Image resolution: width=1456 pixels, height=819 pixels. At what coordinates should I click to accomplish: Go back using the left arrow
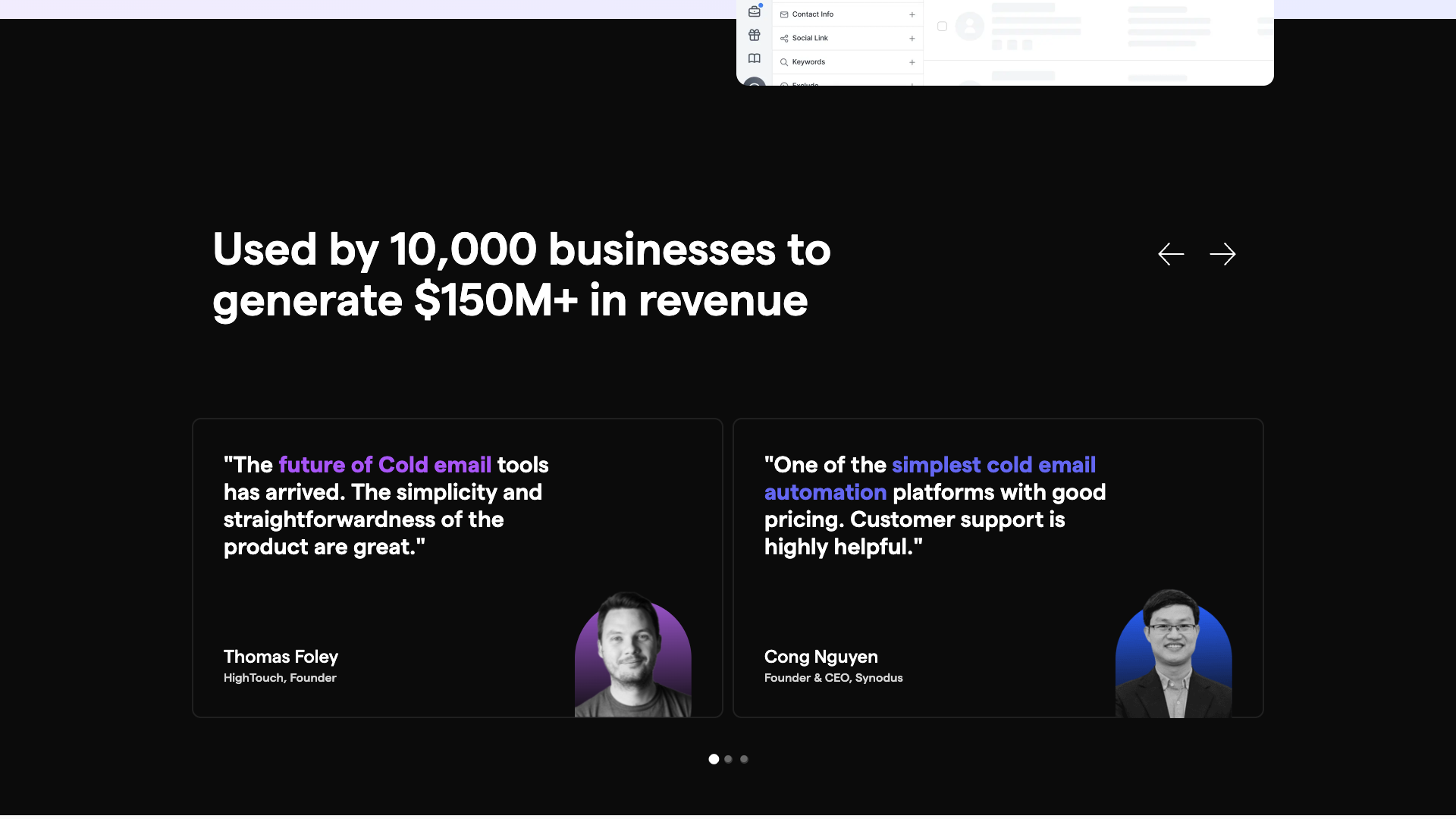point(1170,254)
